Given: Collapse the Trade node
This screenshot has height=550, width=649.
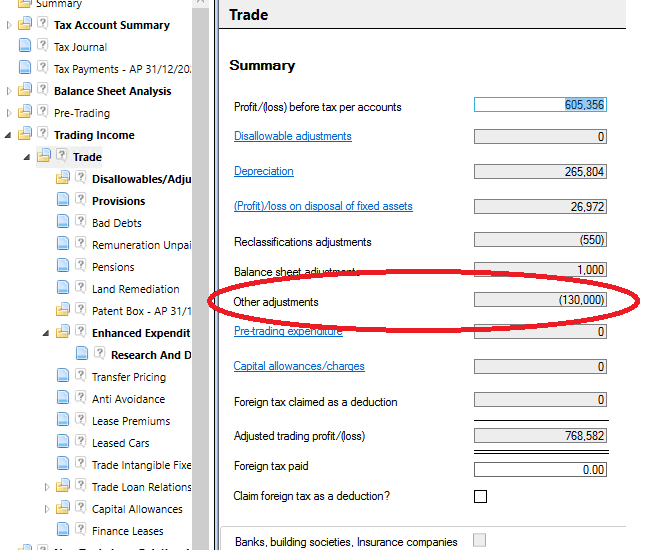Looking at the screenshot, I should pyautogui.click(x=27, y=157).
